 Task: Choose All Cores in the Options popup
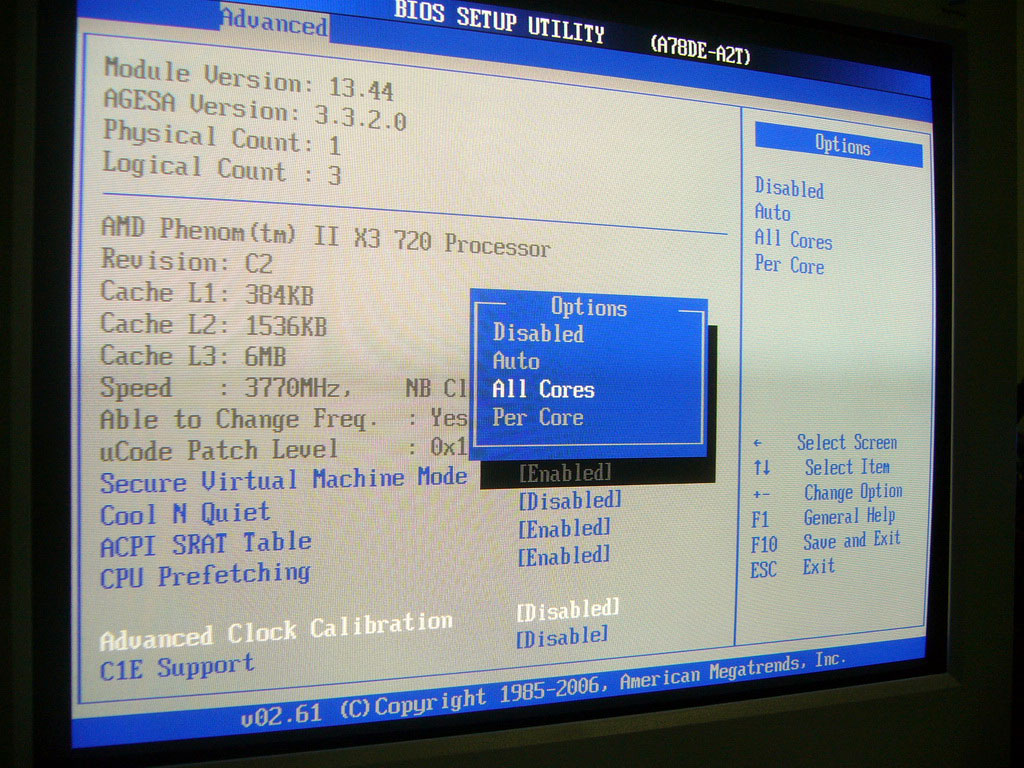[543, 389]
